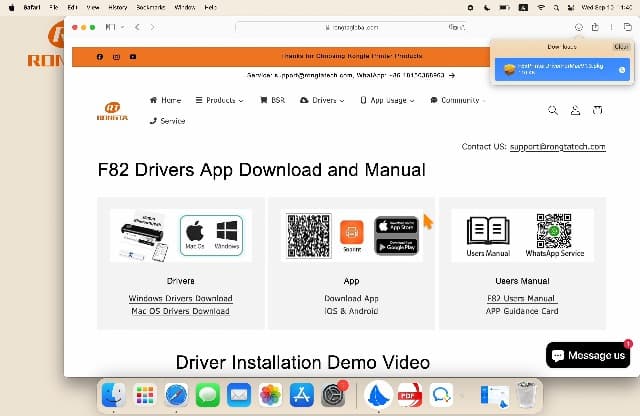Open Launchpad from the Dock
Viewport: 640px width, 416px height.
(x=145, y=395)
